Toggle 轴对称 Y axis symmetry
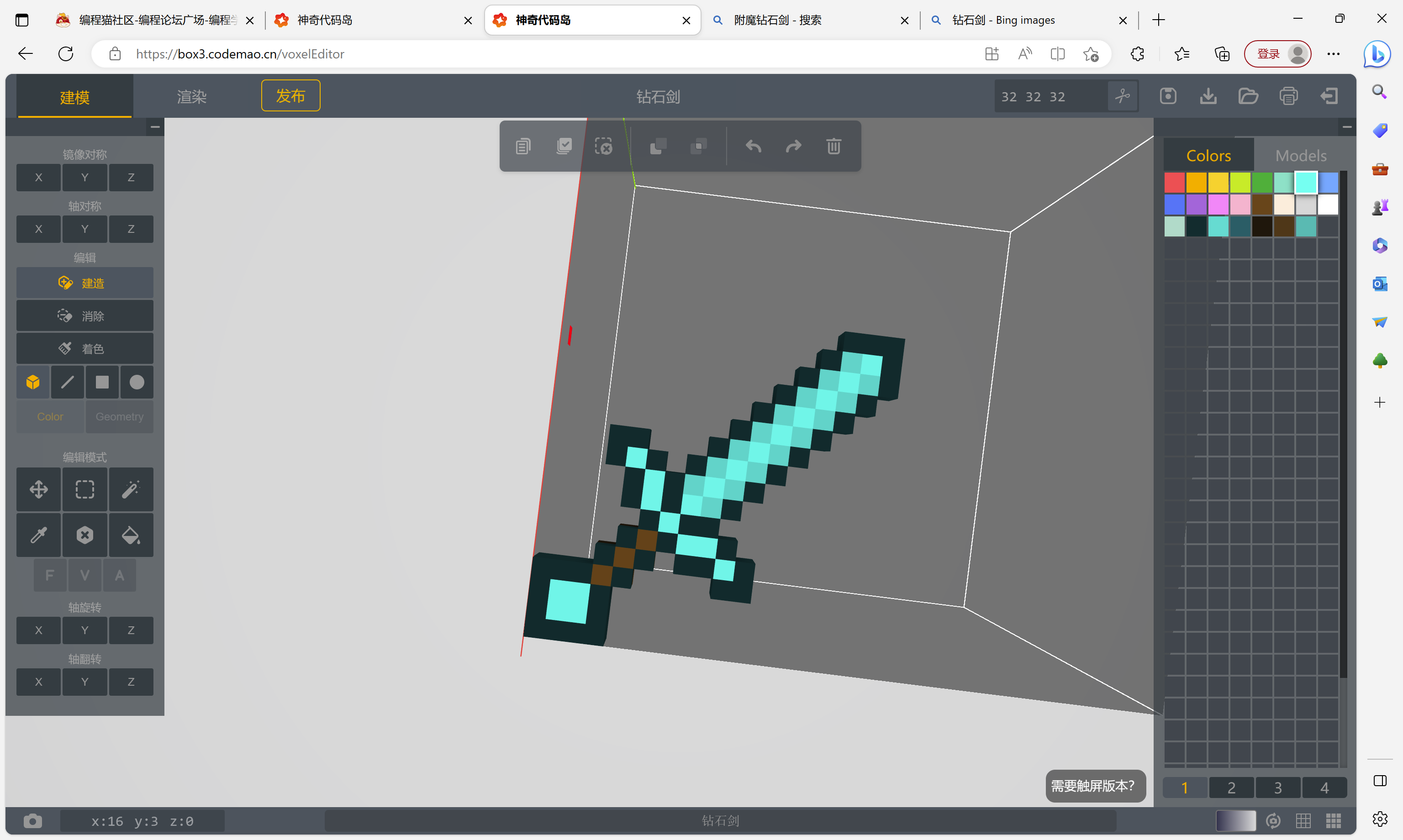Viewport: 1403px width, 840px height. (x=85, y=229)
